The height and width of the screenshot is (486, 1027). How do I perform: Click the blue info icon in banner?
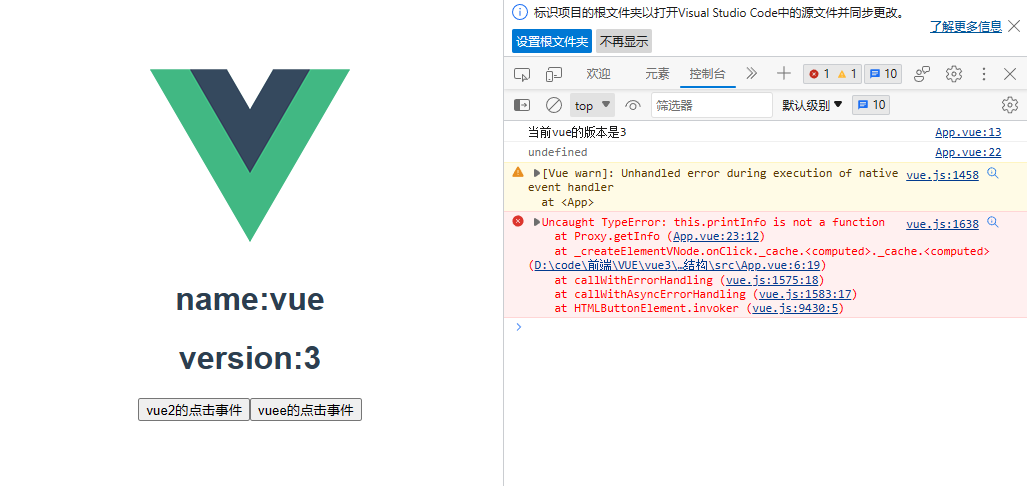519,12
